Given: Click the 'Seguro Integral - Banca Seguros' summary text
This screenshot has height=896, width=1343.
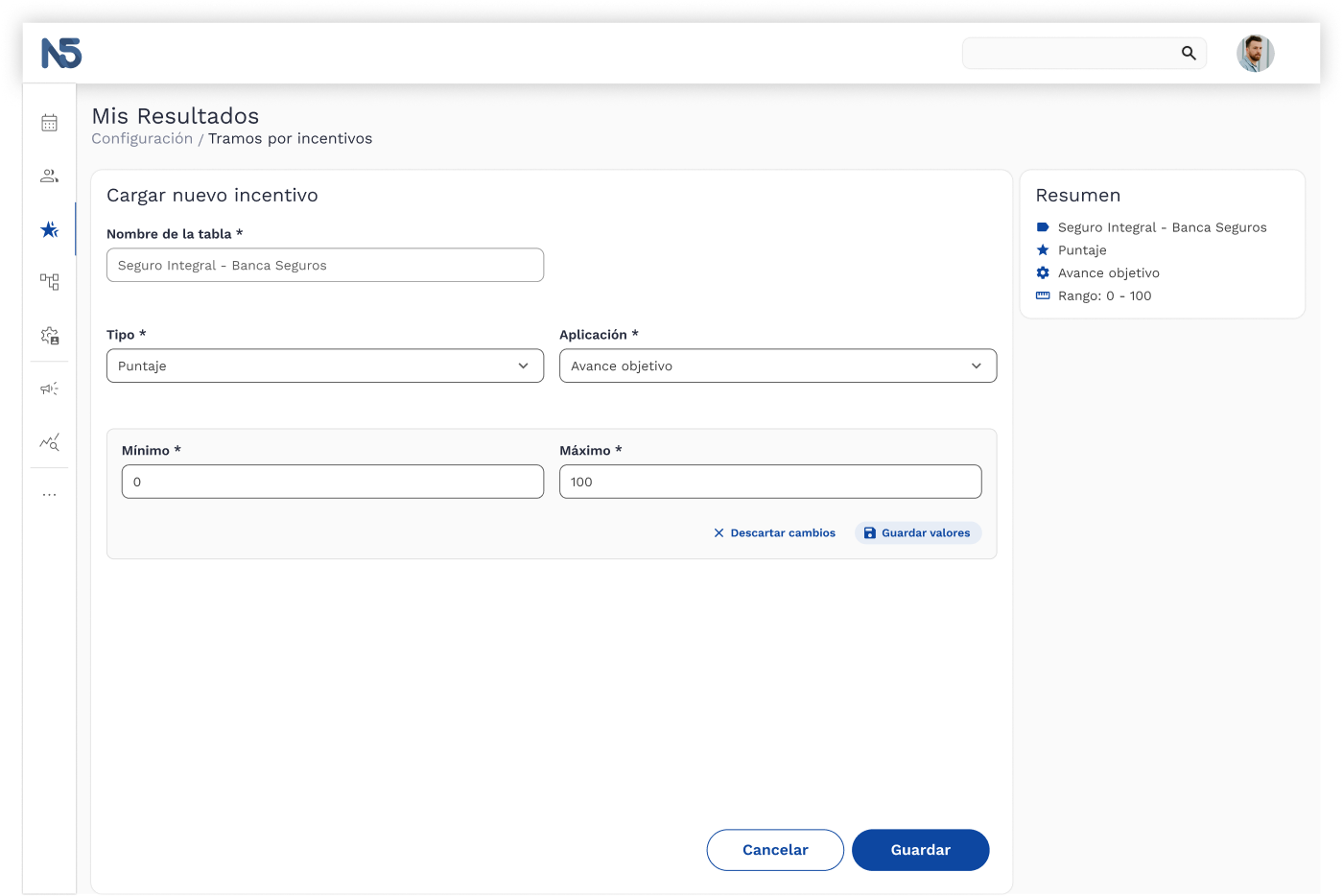Looking at the screenshot, I should click(x=1163, y=227).
